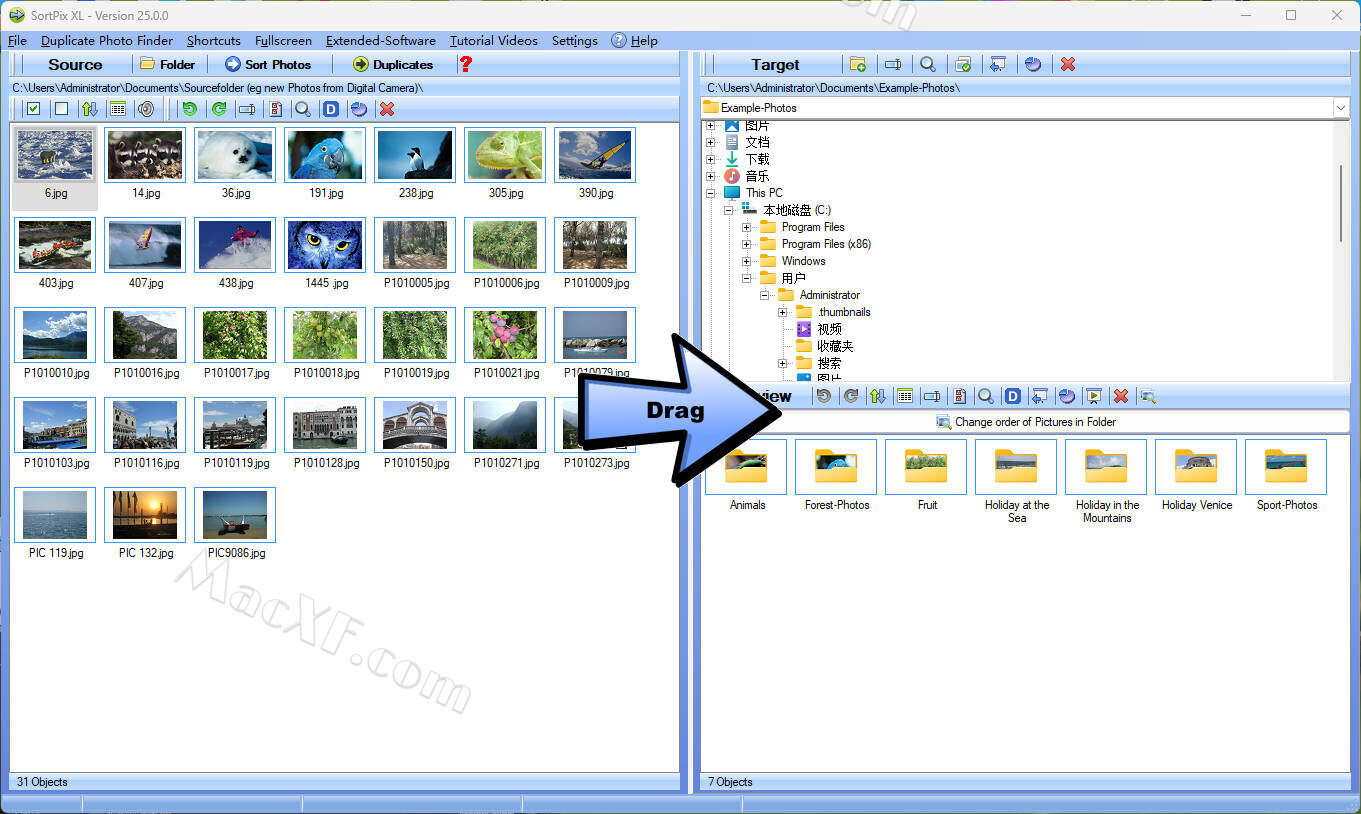Collapse the This PC tree node

click(x=711, y=193)
